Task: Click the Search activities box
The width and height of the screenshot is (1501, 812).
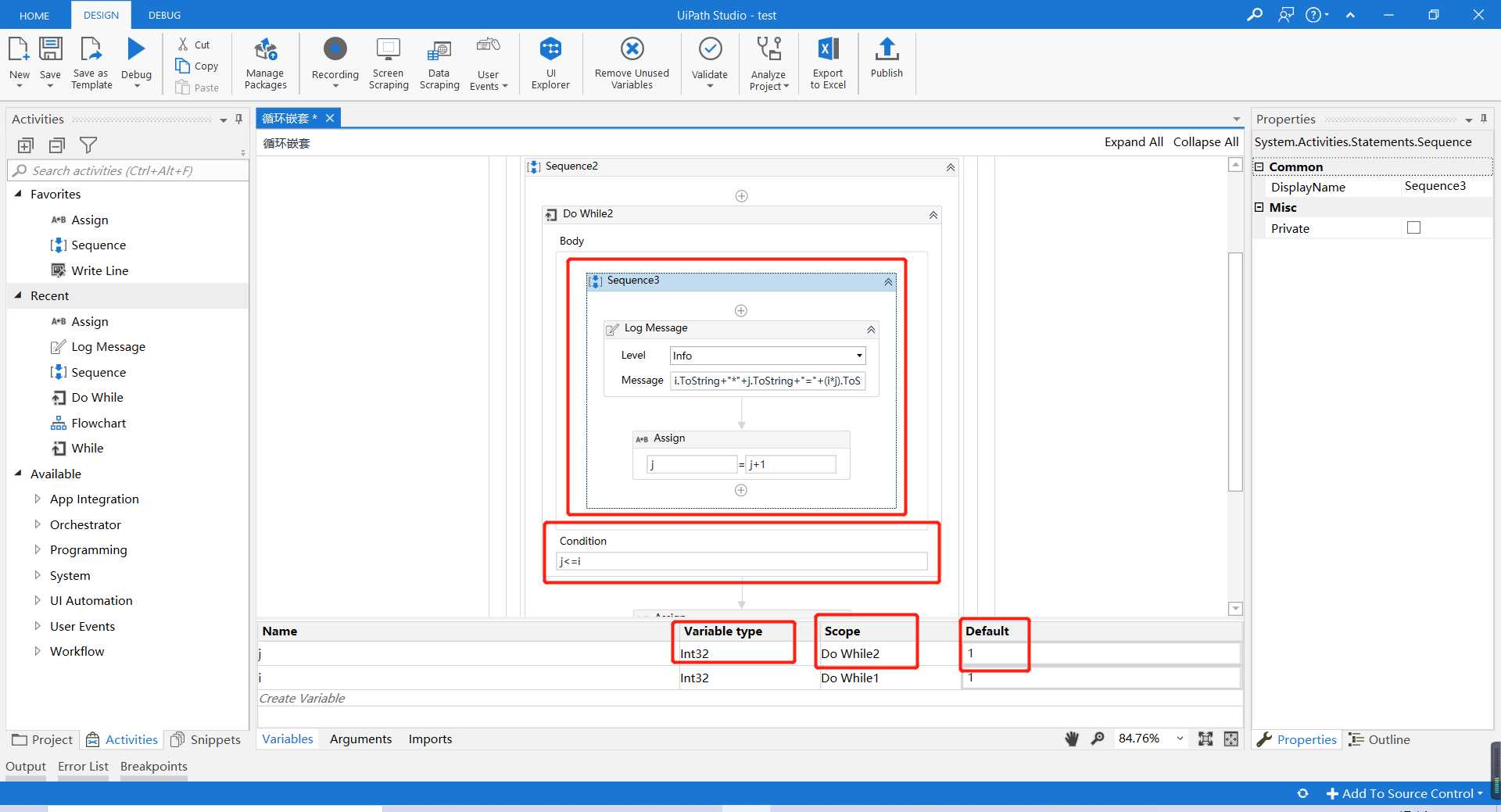Action: coord(129,170)
